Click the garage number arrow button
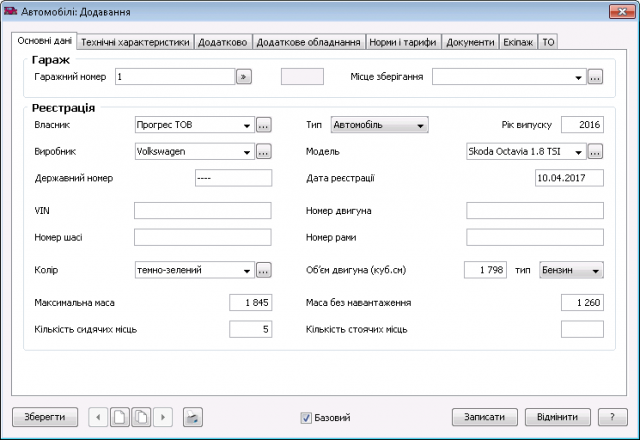 click(x=243, y=76)
